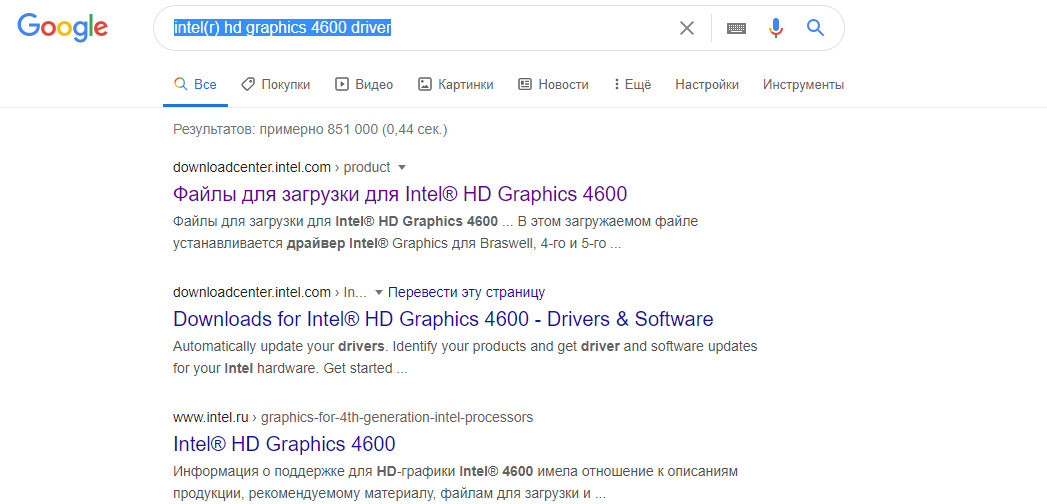1047x504 pixels.
Task: Click www.intel.ru breadcrumb URL text
Action: point(211,418)
